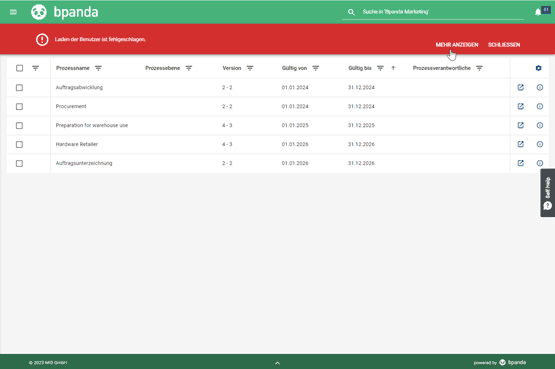Viewport: 555px width, 369px height.
Task: Click SCHLIESSEN to dismiss the error
Action: (504, 45)
